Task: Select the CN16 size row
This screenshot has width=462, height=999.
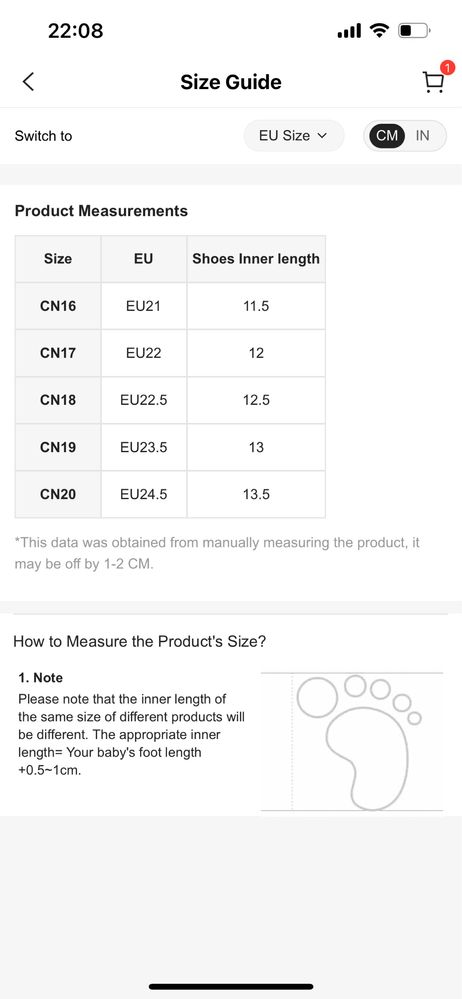Action: 170,306
